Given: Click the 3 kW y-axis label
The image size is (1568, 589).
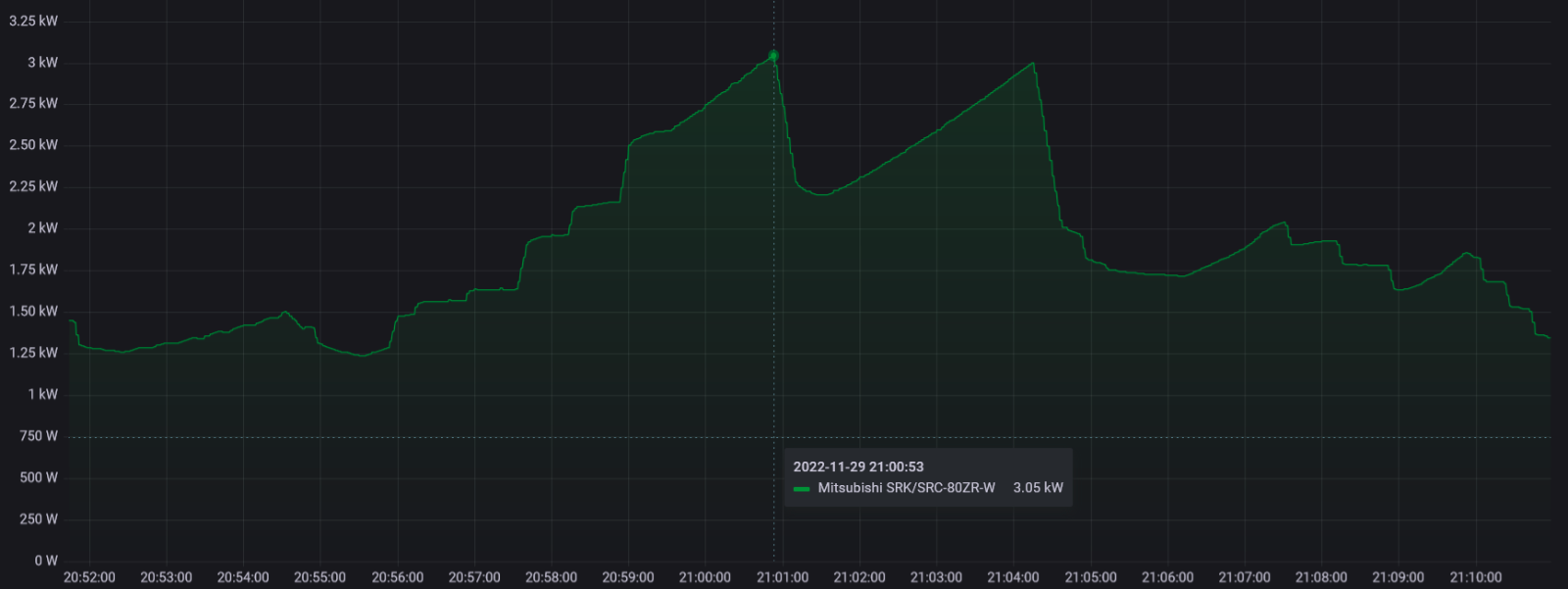Looking at the screenshot, I should tap(42, 62).
